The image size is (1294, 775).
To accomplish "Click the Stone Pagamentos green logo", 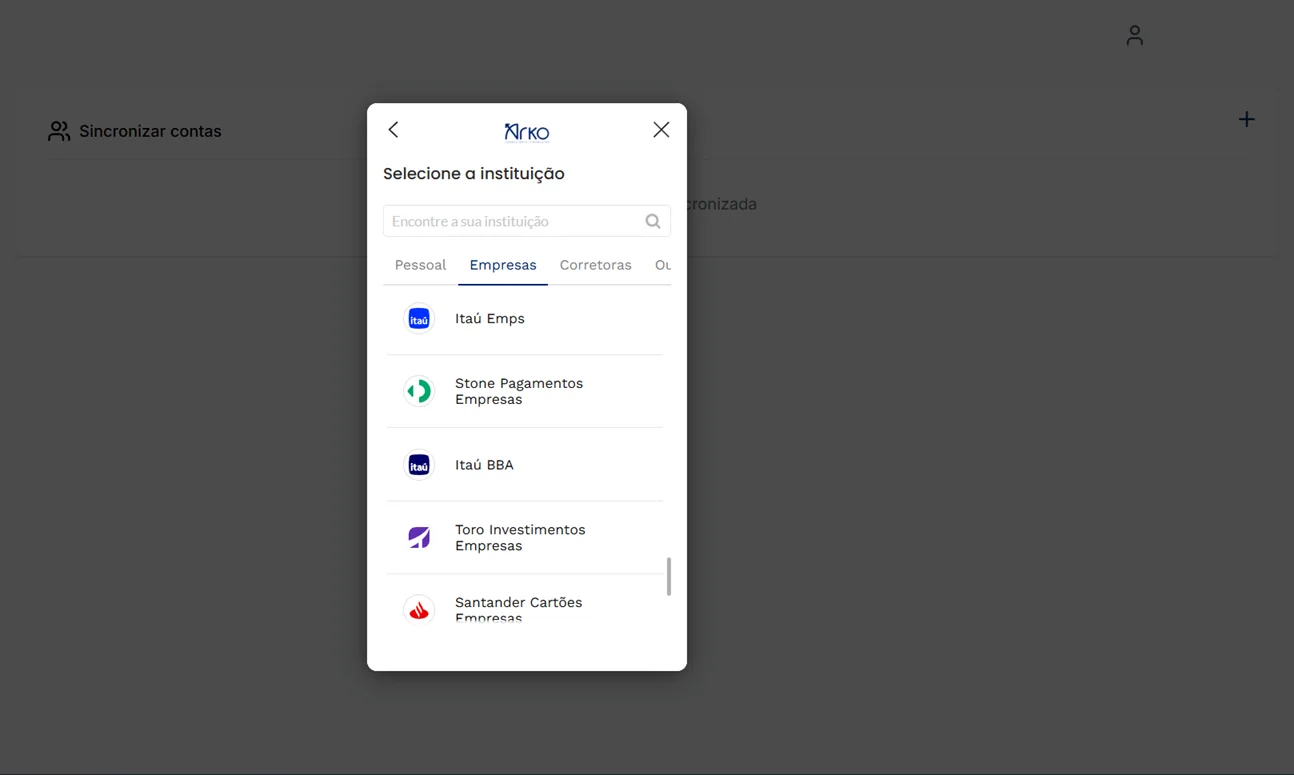I will [x=419, y=391].
